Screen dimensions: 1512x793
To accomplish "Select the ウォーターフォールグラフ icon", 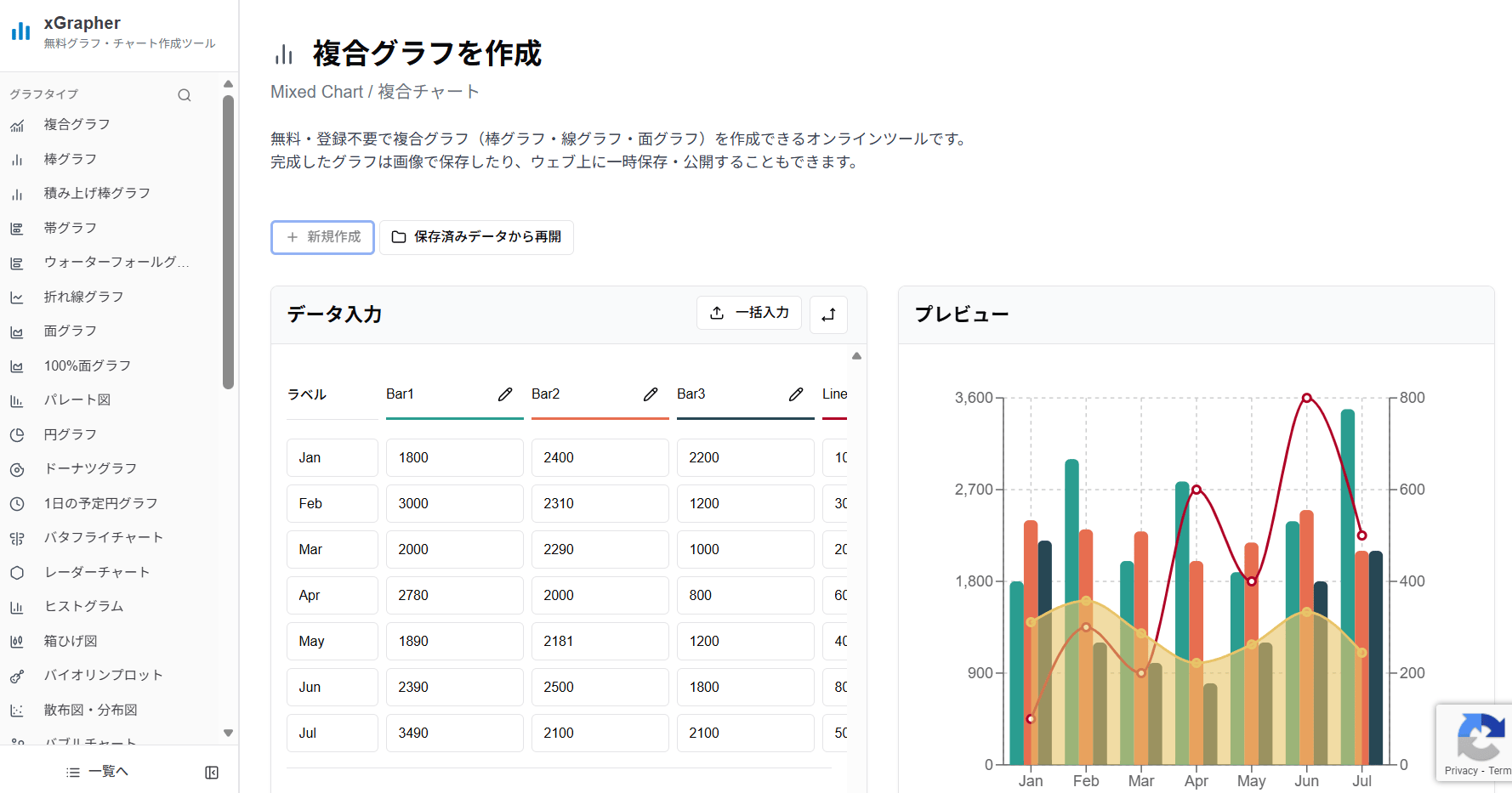I will [x=18, y=263].
